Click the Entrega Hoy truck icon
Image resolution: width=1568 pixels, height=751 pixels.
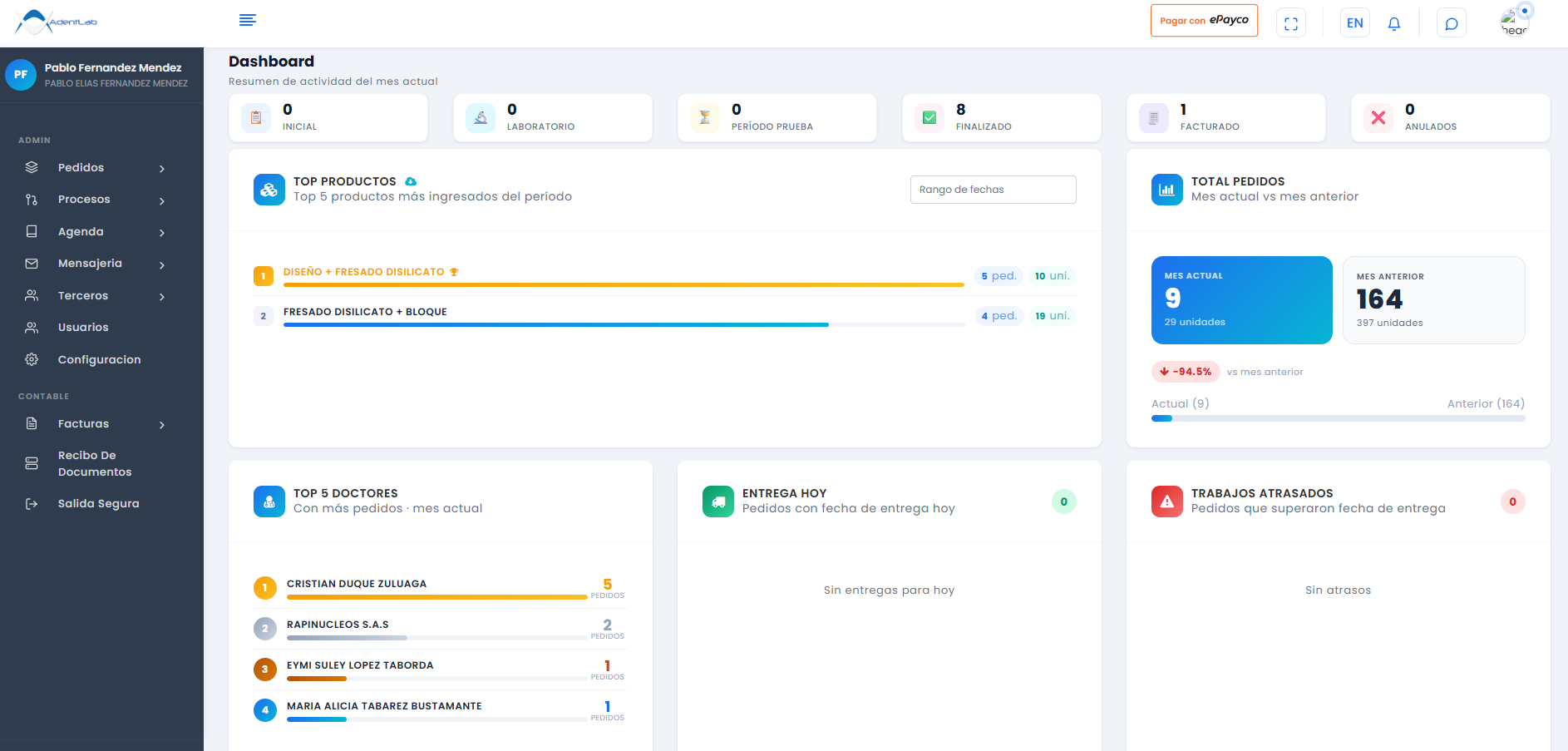(718, 501)
